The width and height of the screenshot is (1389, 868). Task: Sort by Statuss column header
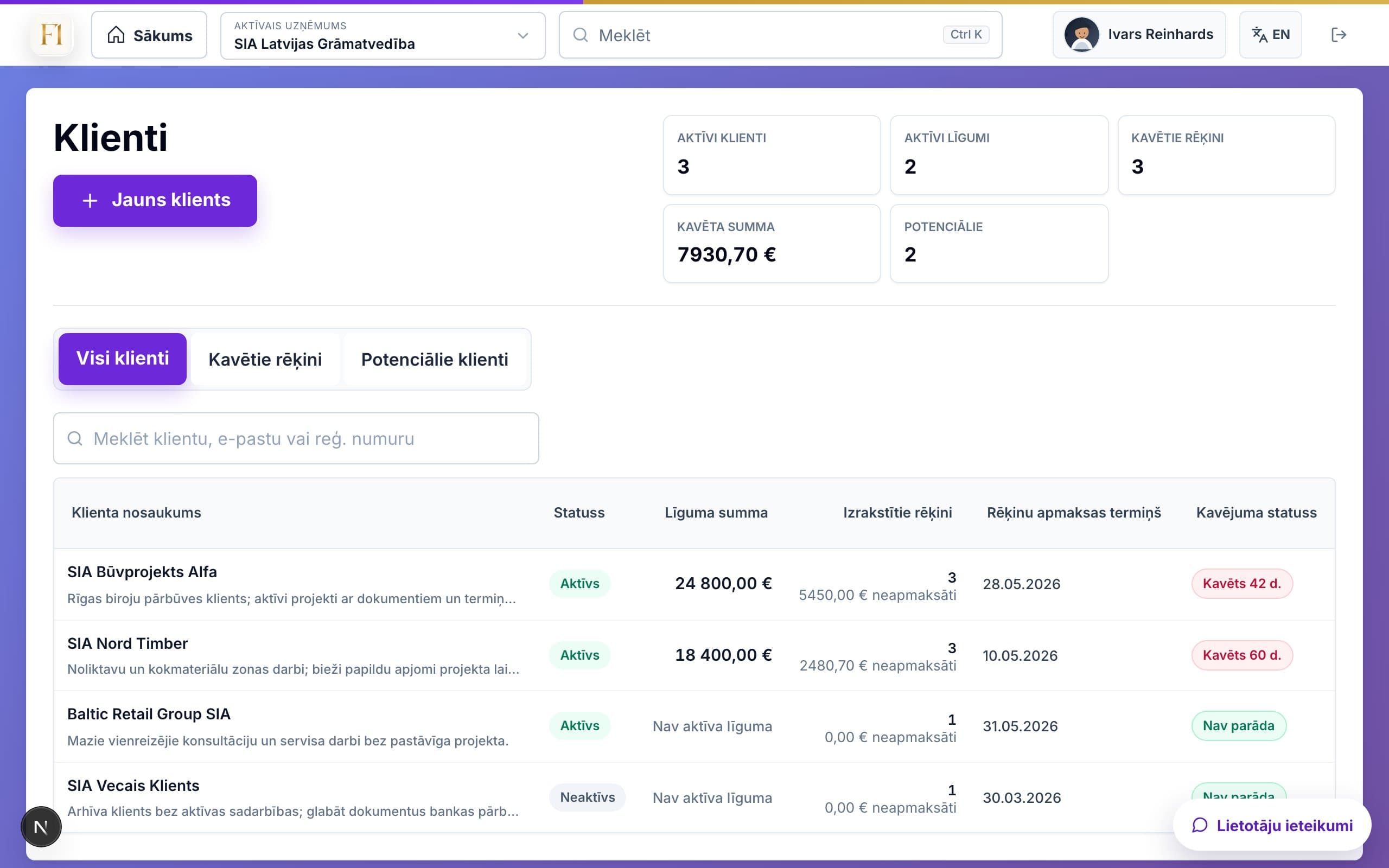click(x=578, y=513)
